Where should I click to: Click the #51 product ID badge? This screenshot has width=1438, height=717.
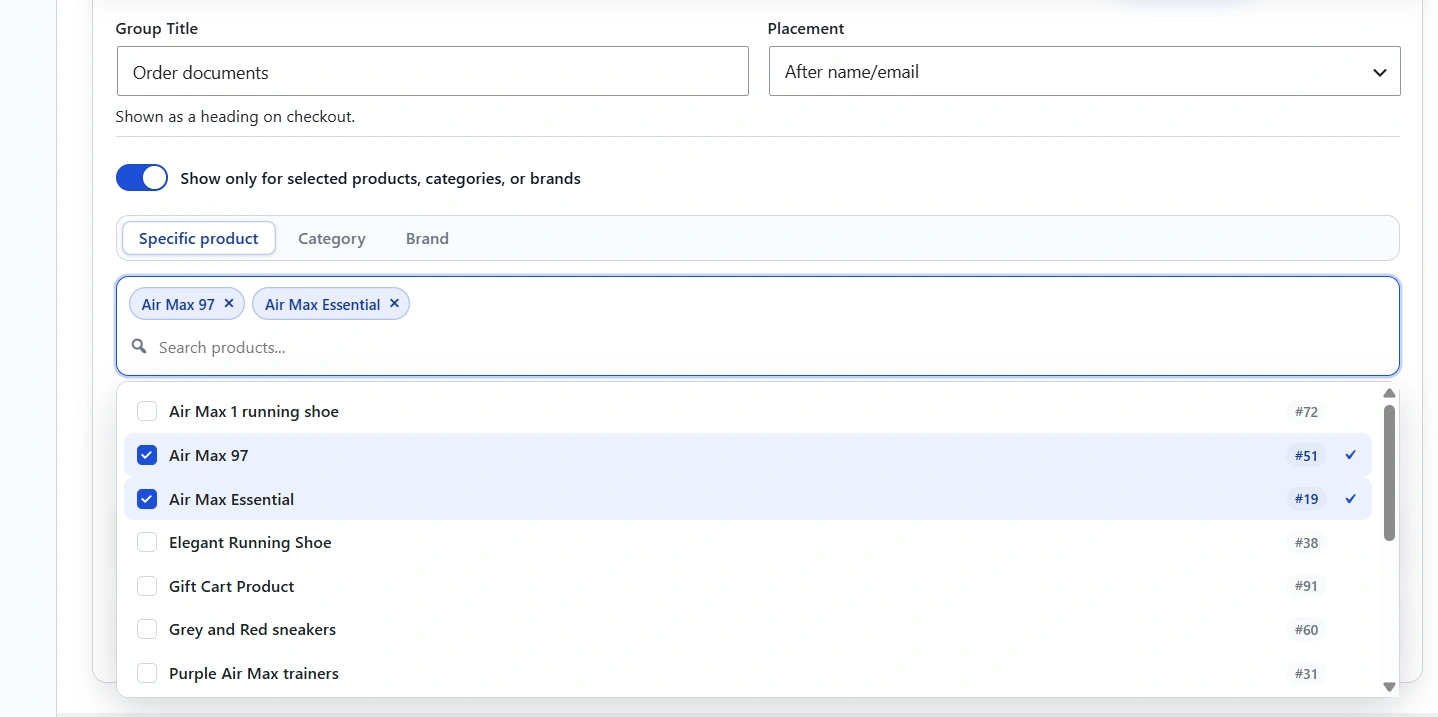coord(1306,455)
